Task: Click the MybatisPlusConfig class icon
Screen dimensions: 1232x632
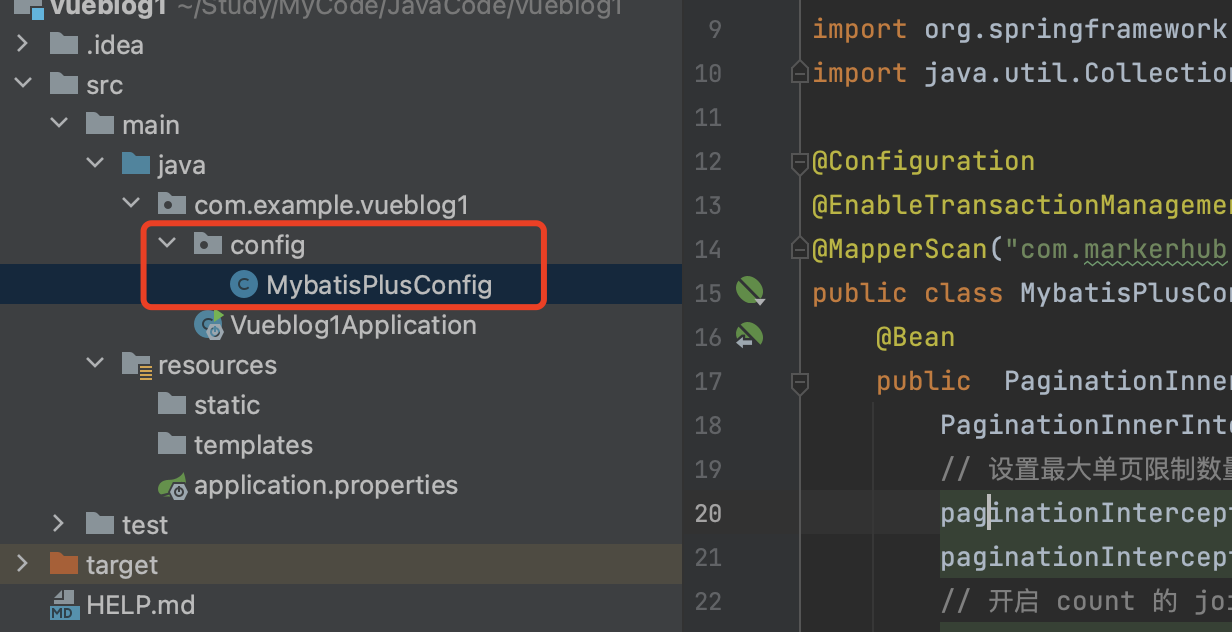Action: pyautogui.click(x=244, y=285)
